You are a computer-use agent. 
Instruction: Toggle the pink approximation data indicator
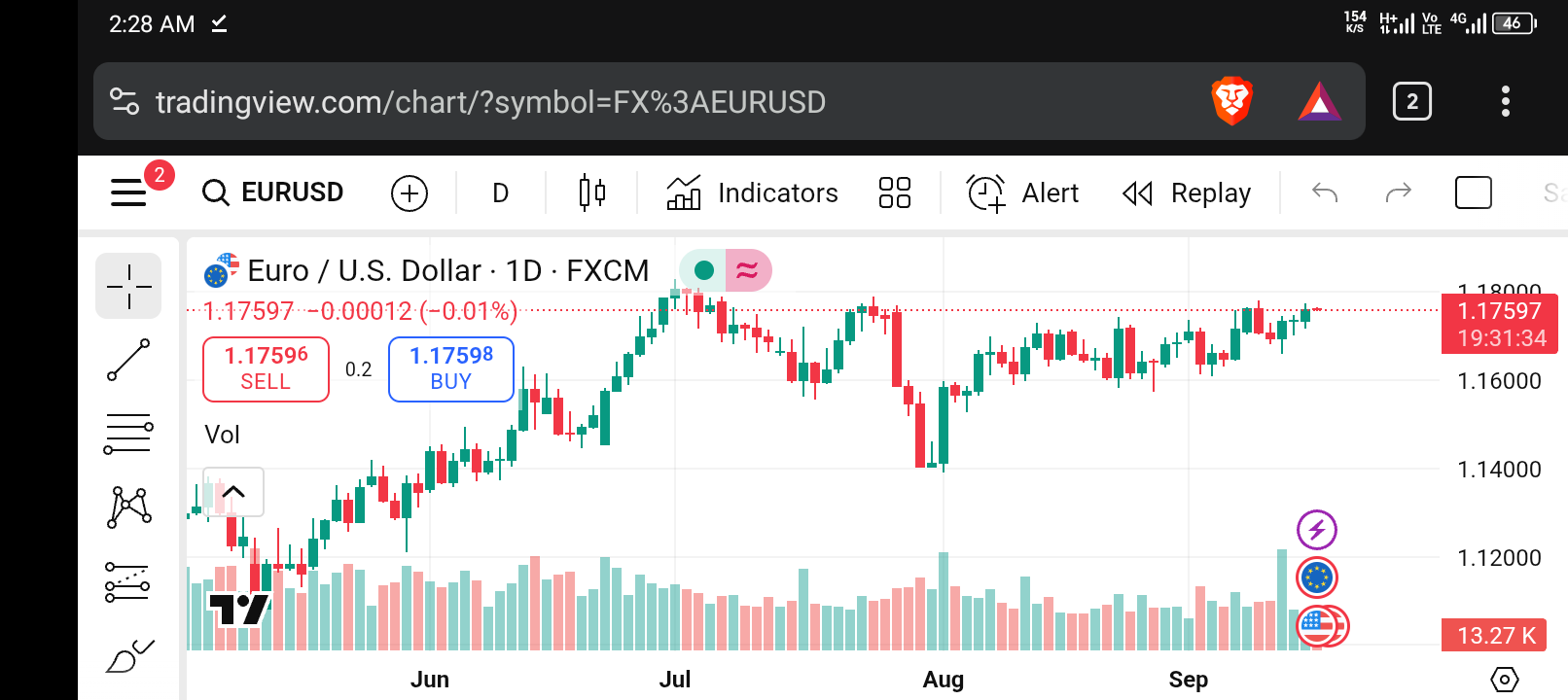tap(747, 270)
